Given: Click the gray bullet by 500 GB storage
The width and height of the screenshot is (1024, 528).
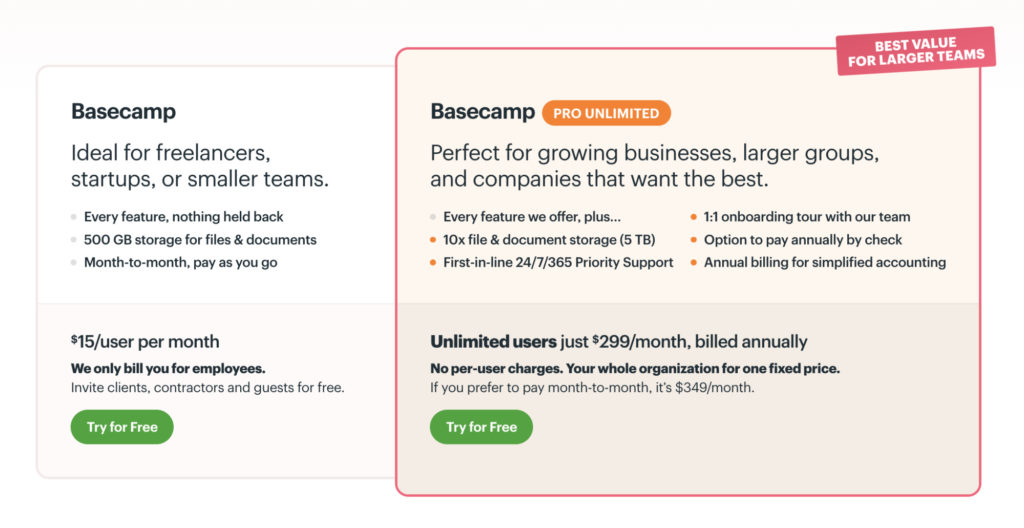Looking at the screenshot, I should (74, 240).
